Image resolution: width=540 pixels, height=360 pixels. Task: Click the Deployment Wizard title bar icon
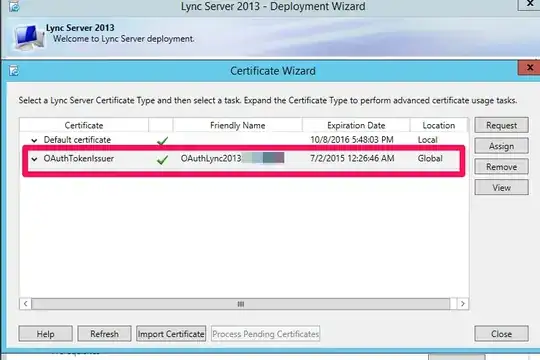click(14, 6)
